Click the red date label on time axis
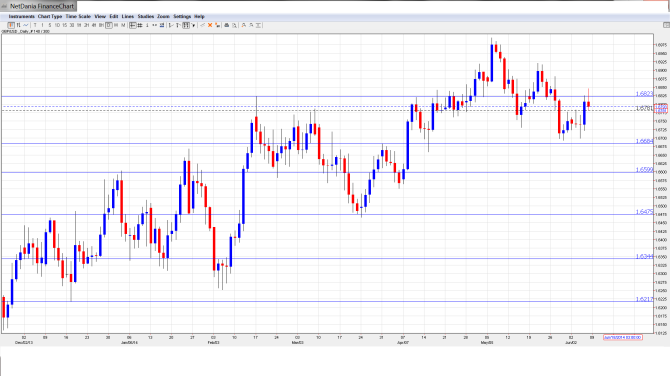Screen dimensions: 670x376 point(623,337)
